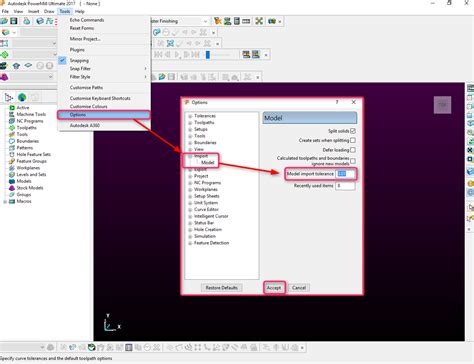Click the play simulation button
The height and width of the screenshot is (364, 474).
click(x=177, y=54)
